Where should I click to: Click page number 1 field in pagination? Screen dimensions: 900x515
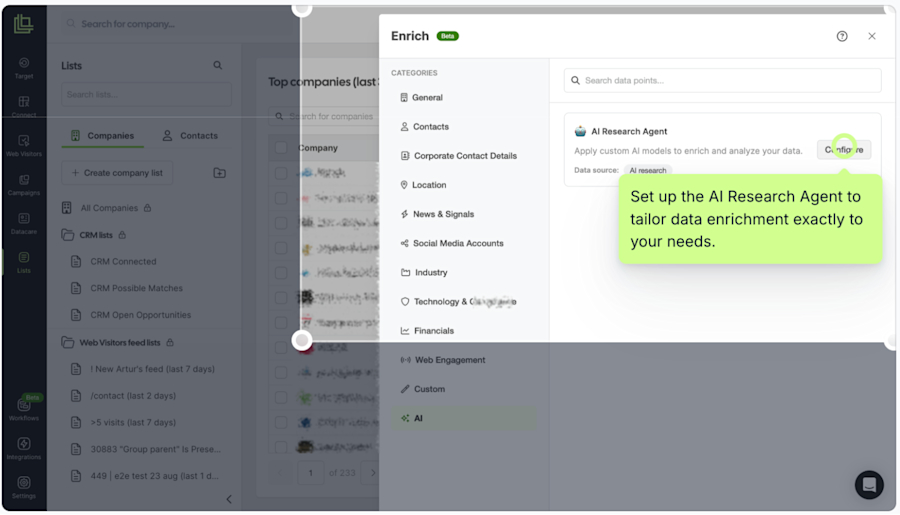[311, 473]
